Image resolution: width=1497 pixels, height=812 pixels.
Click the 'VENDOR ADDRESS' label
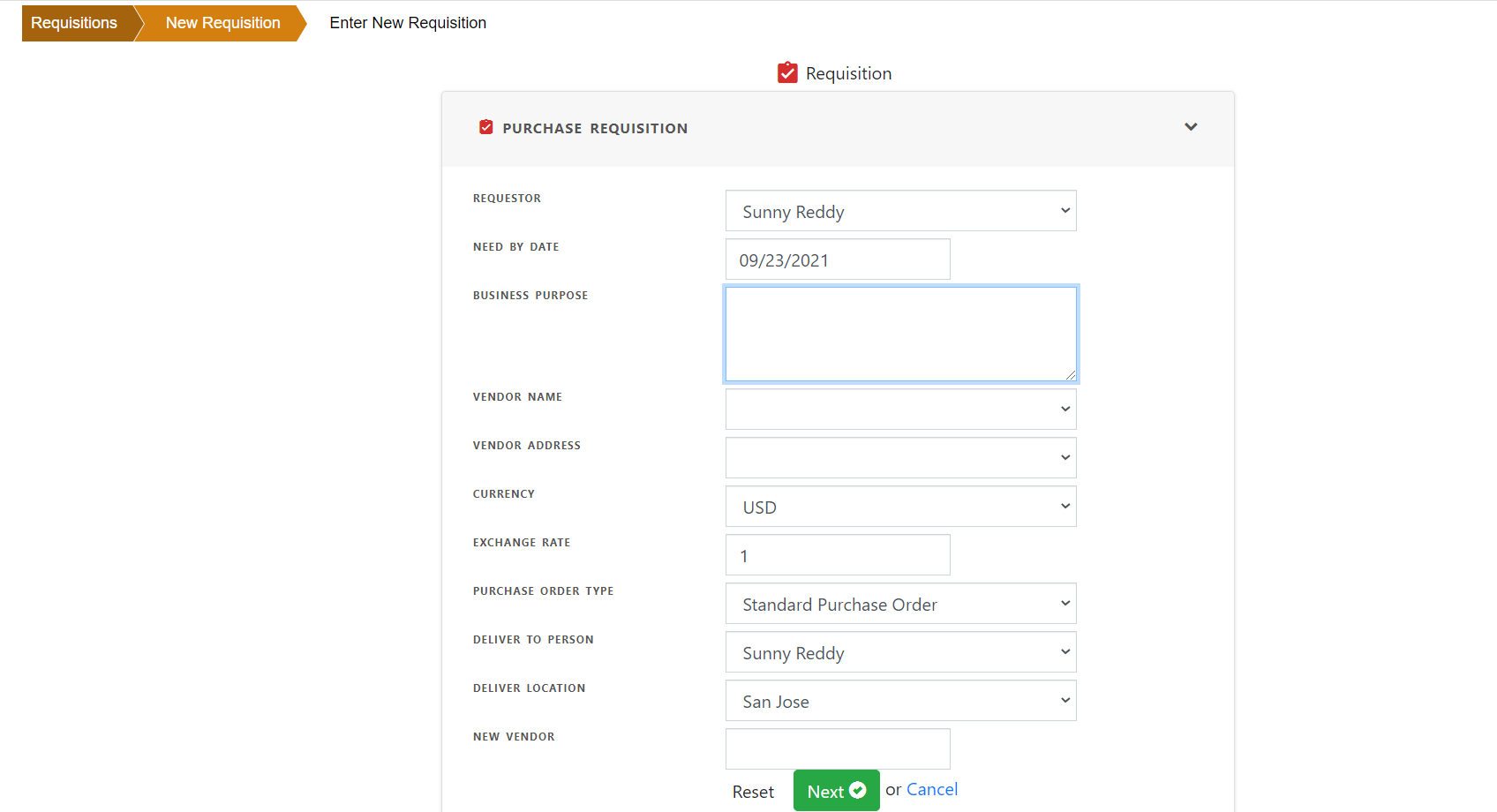[527, 446]
